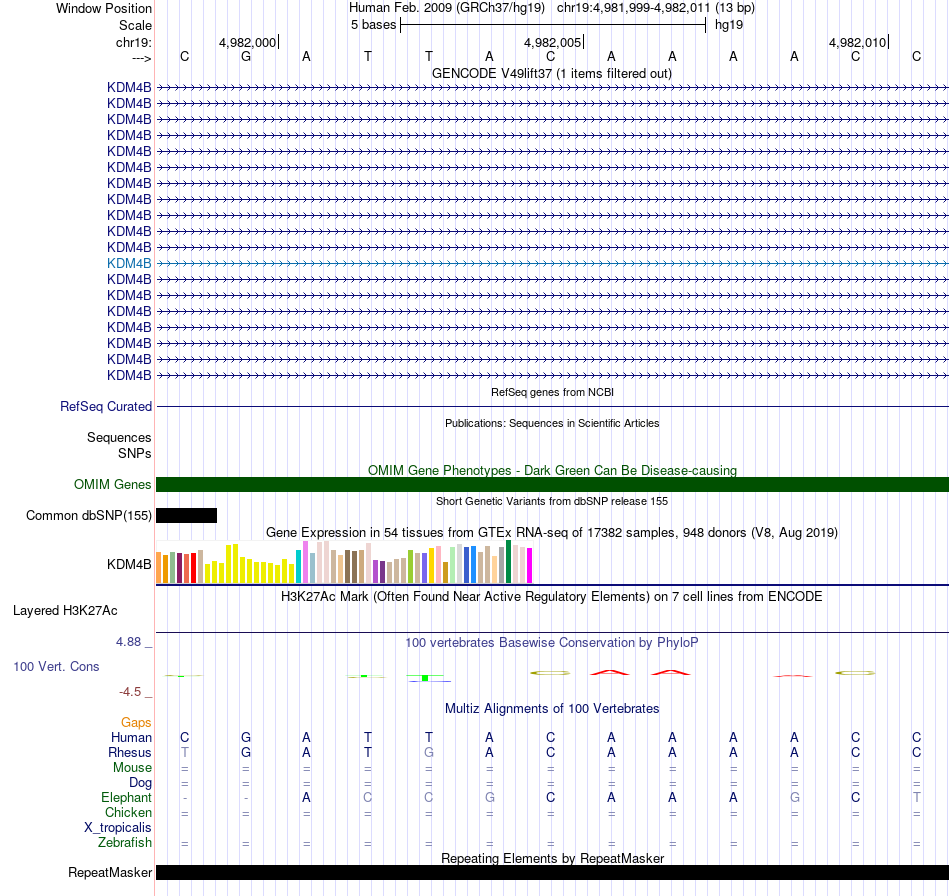The height and width of the screenshot is (896, 950).
Task: Click the magenta last bar in GTEx chart
Action: coord(530,566)
